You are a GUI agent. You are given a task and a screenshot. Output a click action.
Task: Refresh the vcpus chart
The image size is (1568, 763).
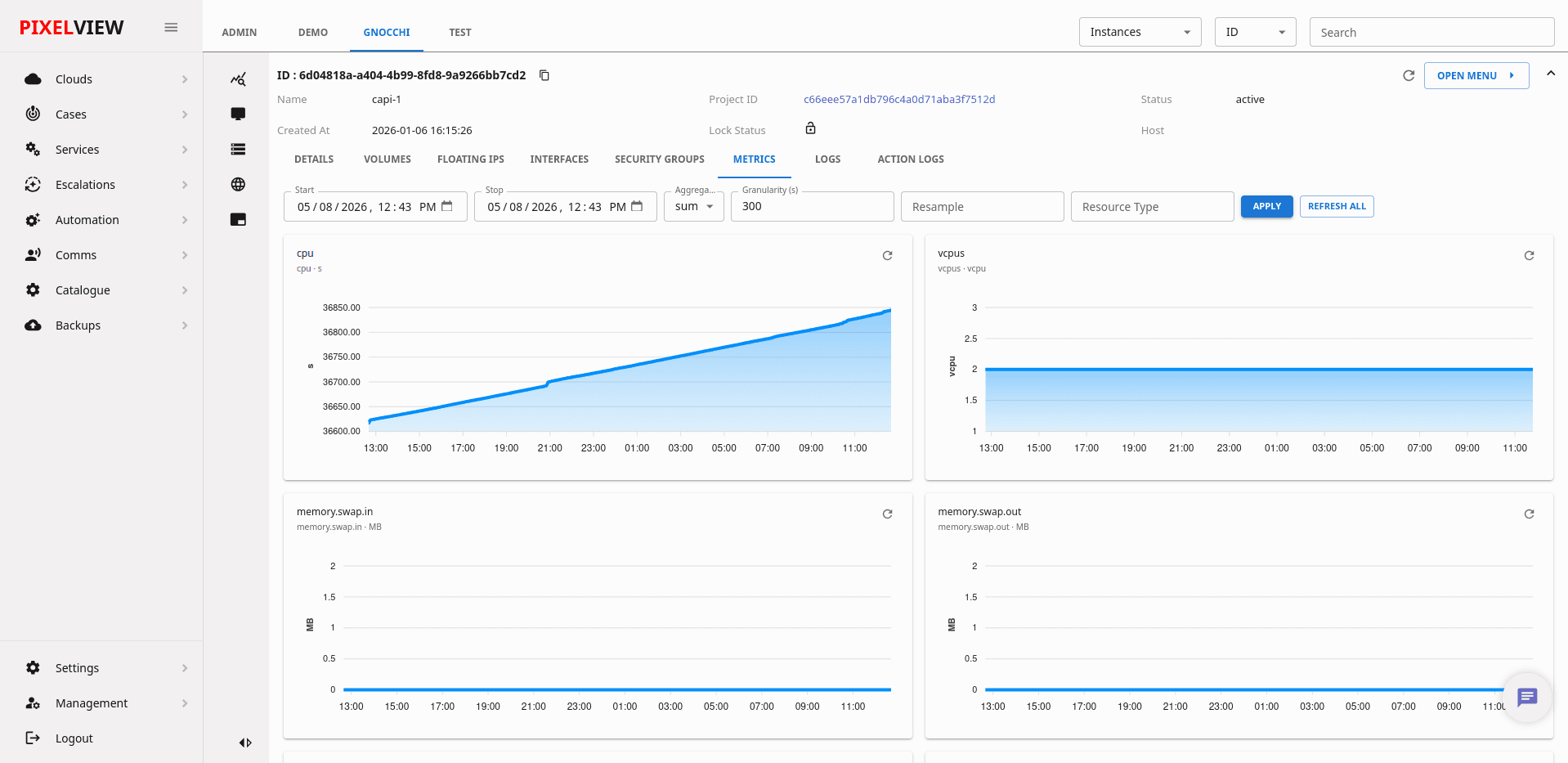coord(1529,255)
